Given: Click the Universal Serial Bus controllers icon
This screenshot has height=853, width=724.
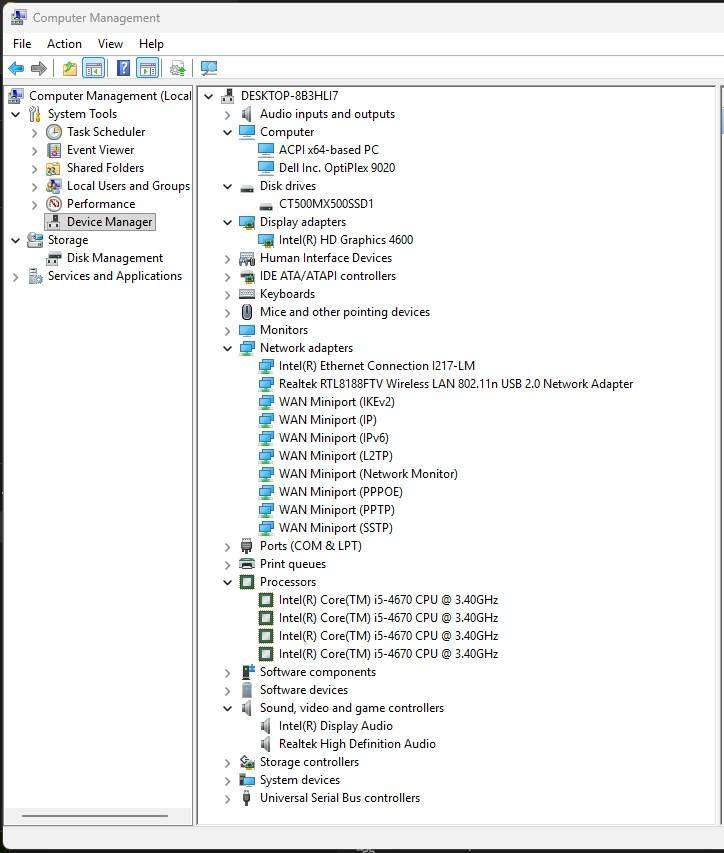Looking at the screenshot, I should (x=246, y=798).
